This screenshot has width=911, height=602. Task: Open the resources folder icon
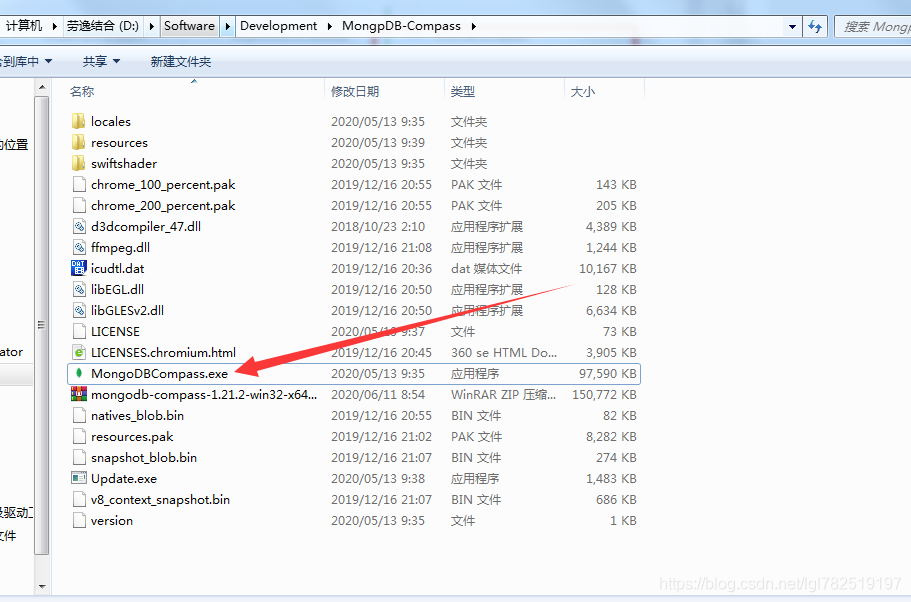(78, 142)
